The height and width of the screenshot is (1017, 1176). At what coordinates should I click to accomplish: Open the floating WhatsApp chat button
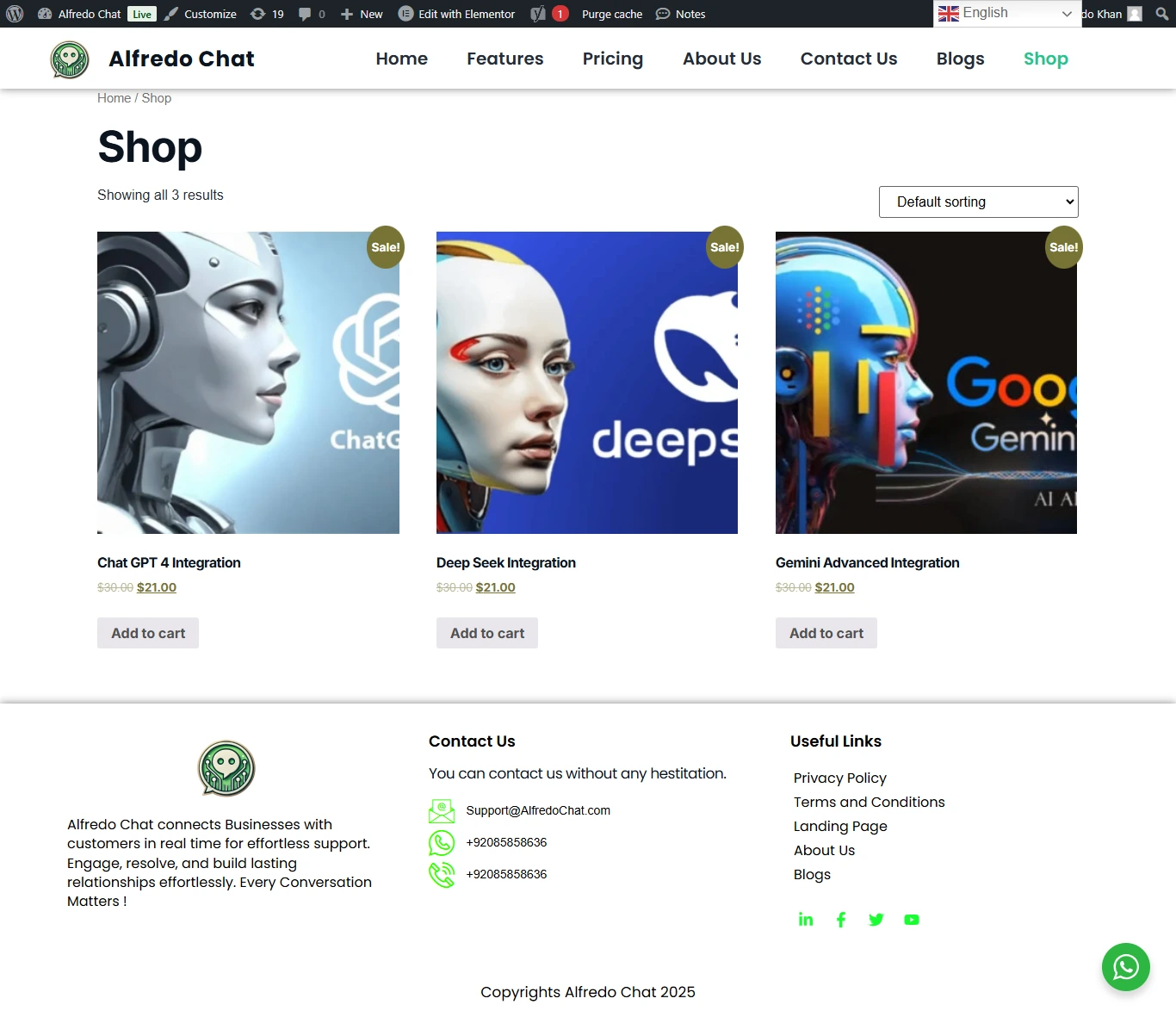tap(1126, 967)
